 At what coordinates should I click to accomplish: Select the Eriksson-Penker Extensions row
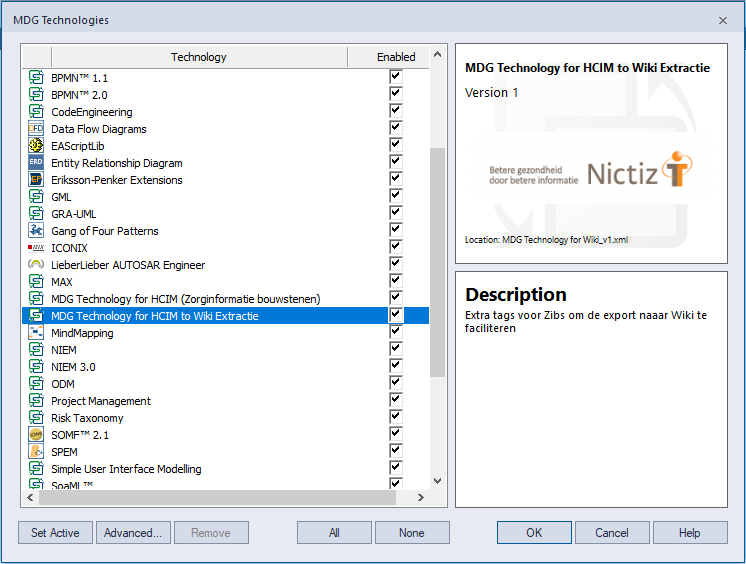click(x=226, y=180)
